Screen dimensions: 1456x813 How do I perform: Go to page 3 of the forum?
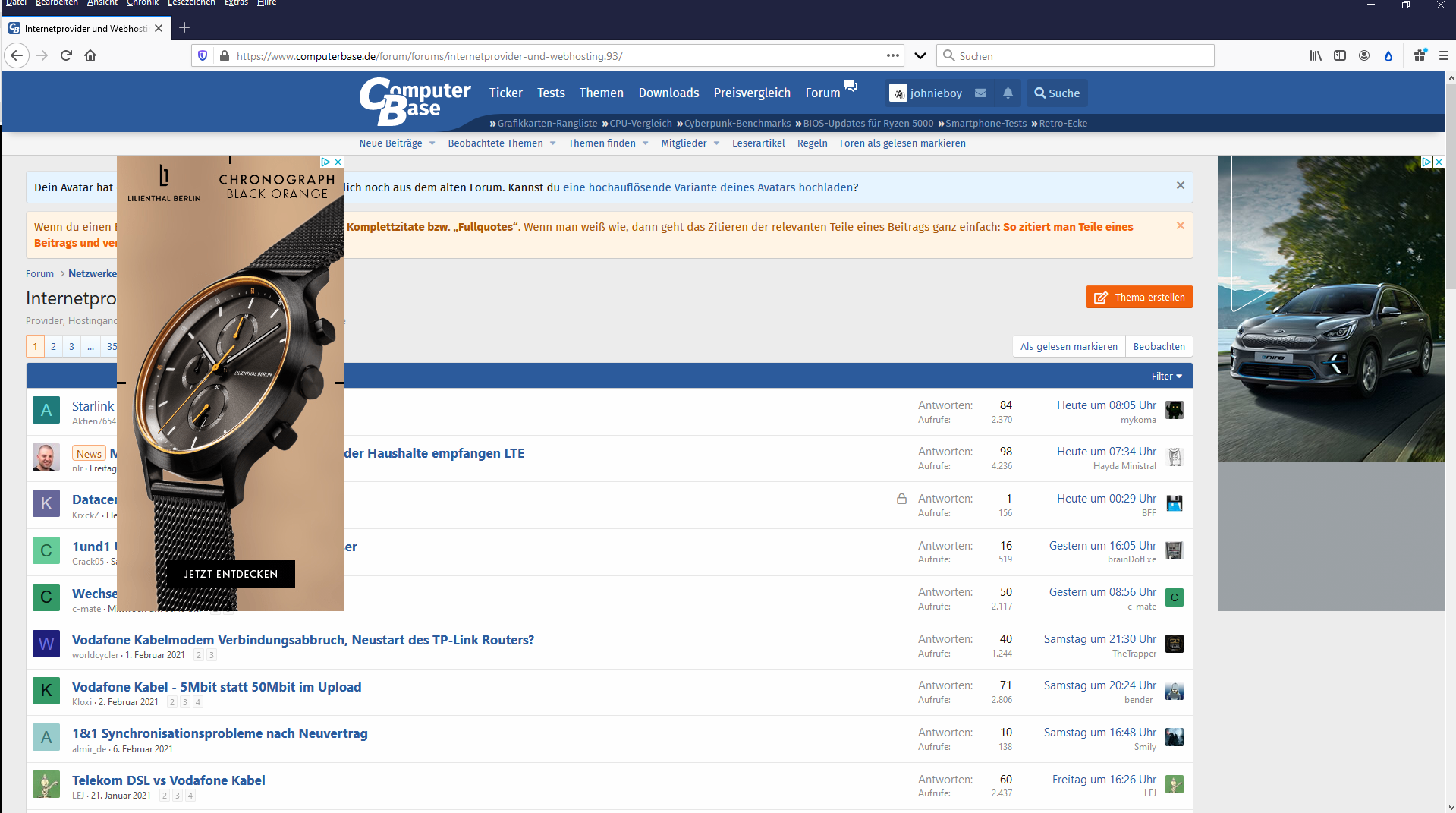(x=71, y=346)
